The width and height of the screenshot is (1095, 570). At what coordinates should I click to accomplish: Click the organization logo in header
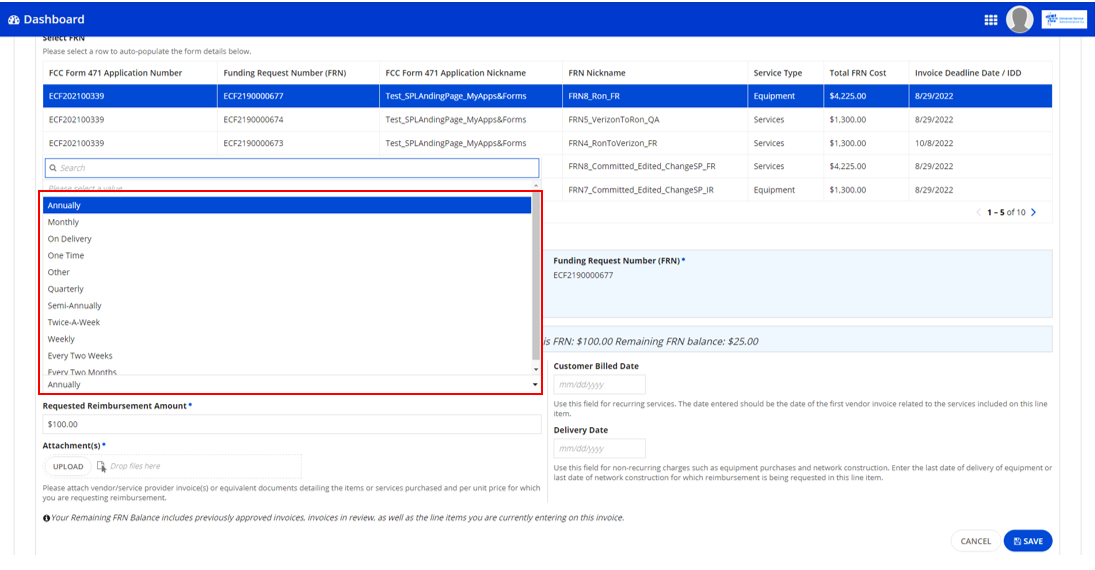click(x=1063, y=19)
